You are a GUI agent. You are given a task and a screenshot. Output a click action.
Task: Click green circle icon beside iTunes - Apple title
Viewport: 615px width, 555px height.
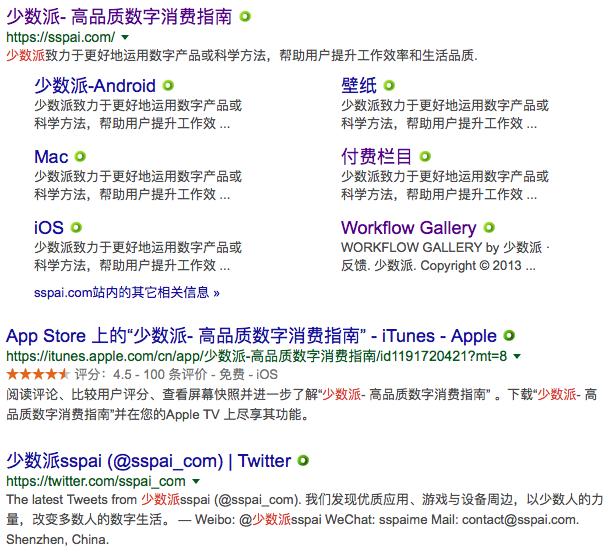[509, 336]
